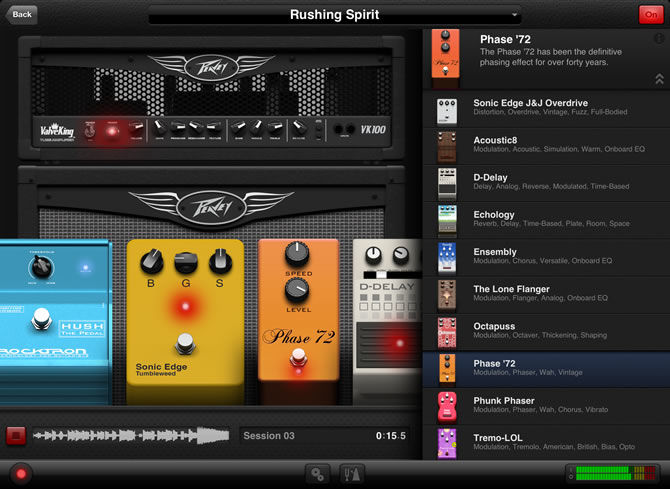Click the Octapuss list title
The height and width of the screenshot is (489, 670).
[494, 326]
